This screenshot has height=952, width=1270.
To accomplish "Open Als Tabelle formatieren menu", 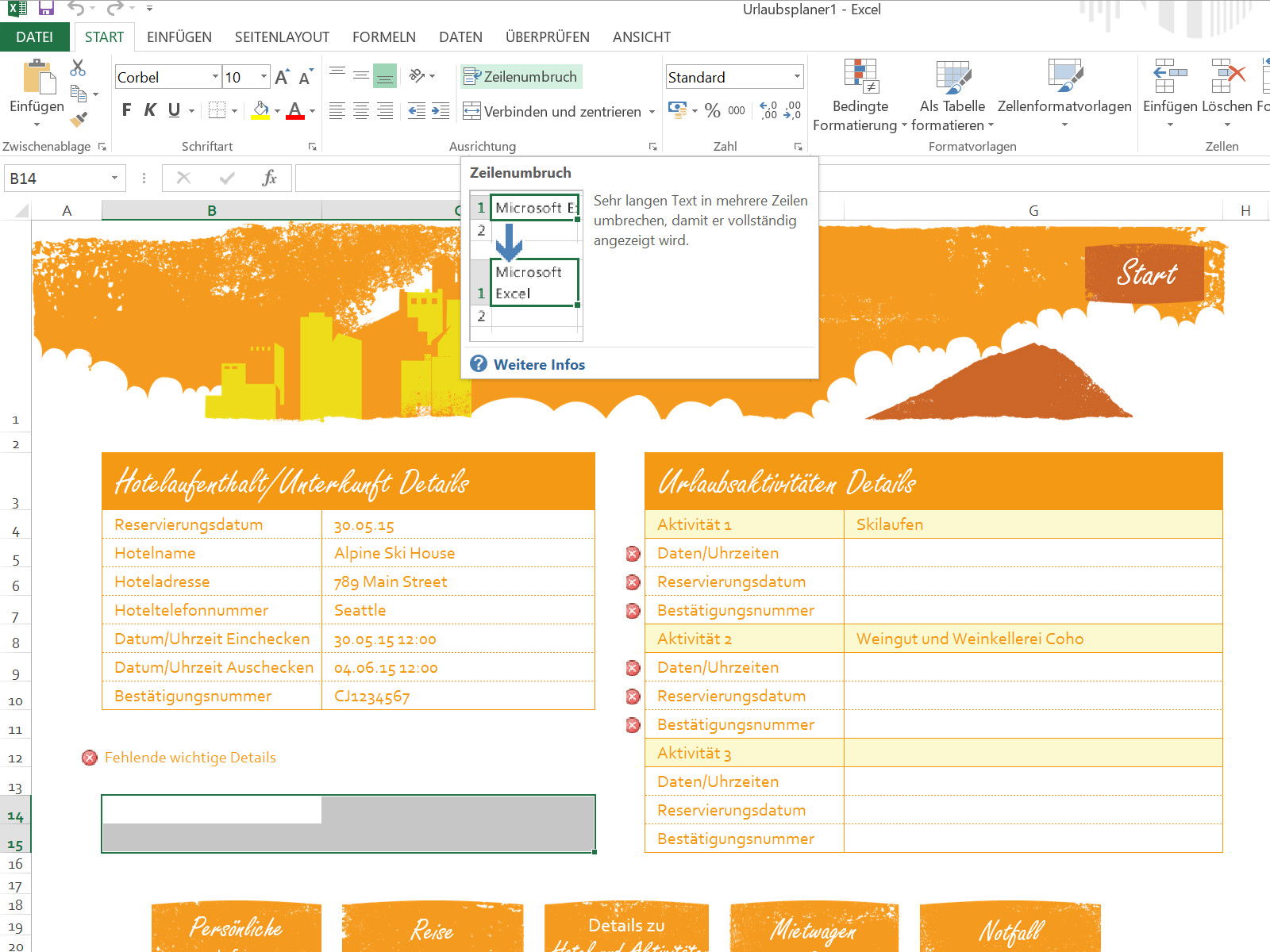I will click(x=952, y=95).
